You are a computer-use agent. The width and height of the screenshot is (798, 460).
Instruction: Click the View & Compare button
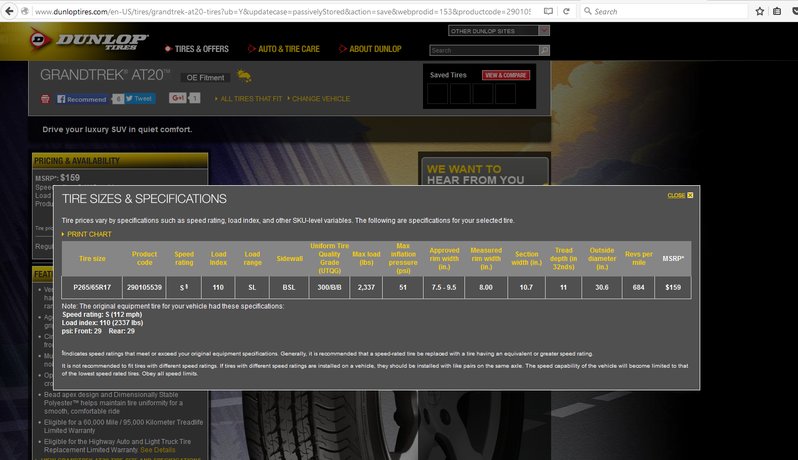pyautogui.click(x=506, y=75)
